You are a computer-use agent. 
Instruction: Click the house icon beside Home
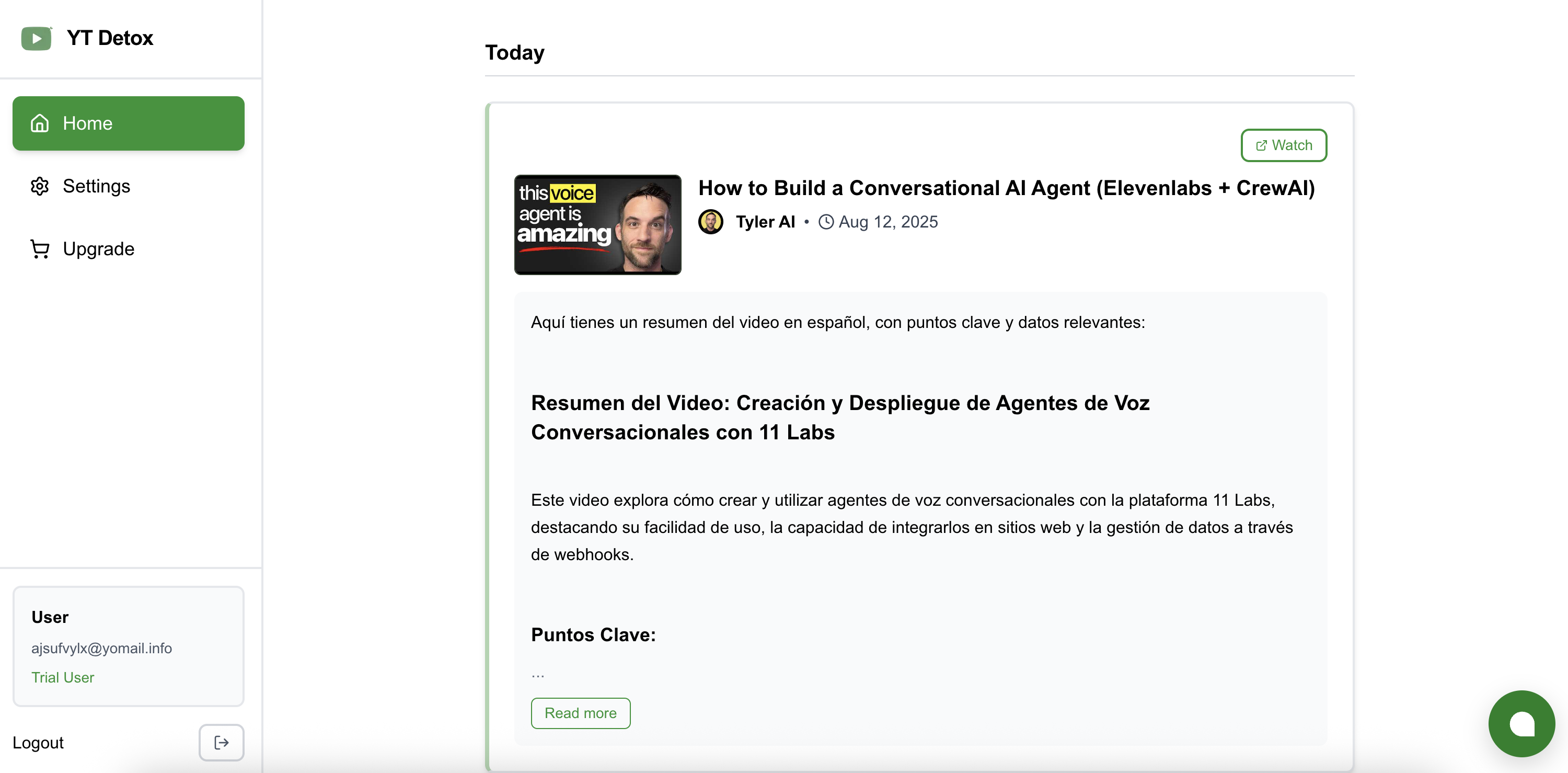coord(40,123)
